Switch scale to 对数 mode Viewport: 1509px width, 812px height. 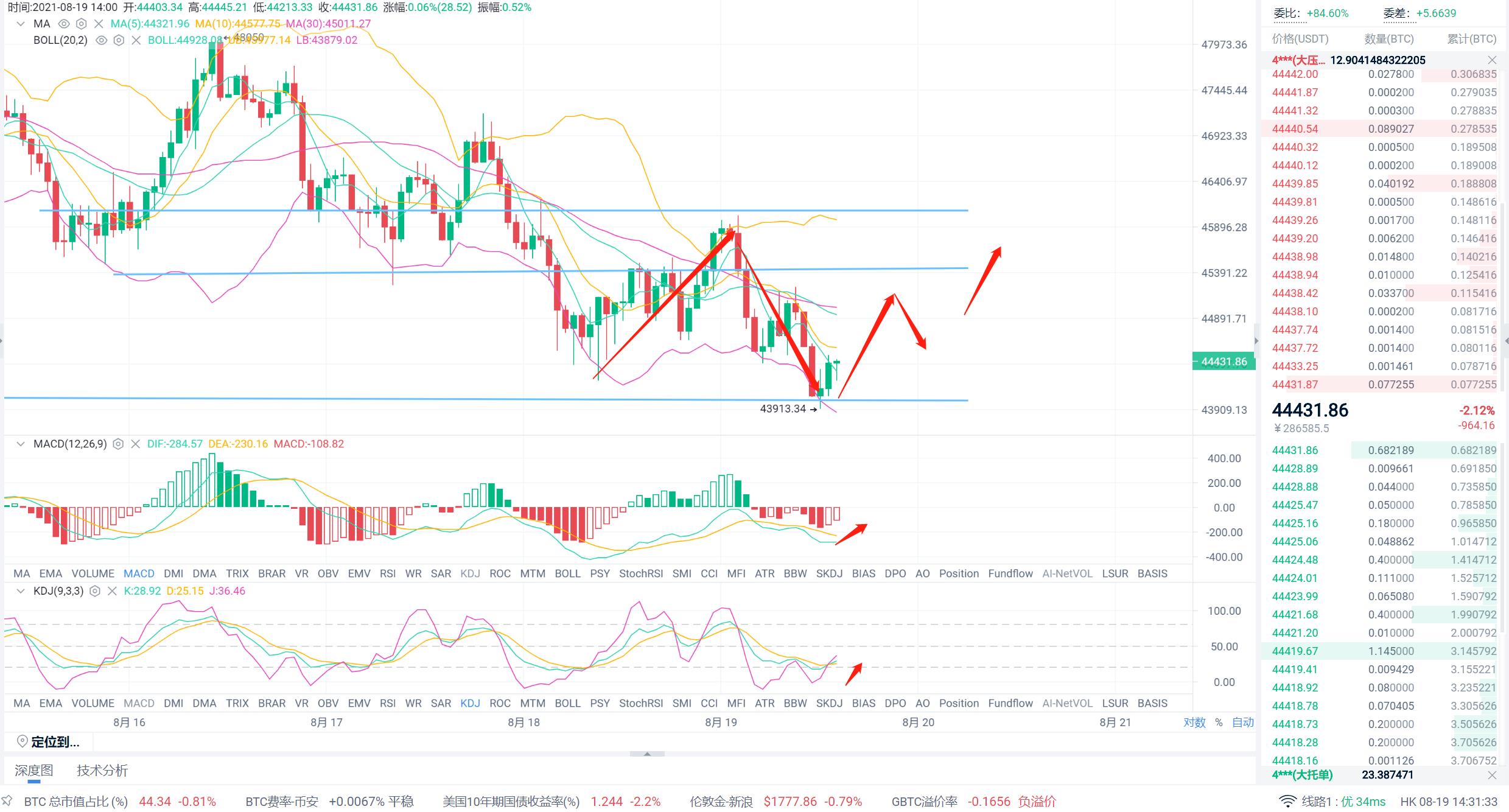click(x=1194, y=722)
